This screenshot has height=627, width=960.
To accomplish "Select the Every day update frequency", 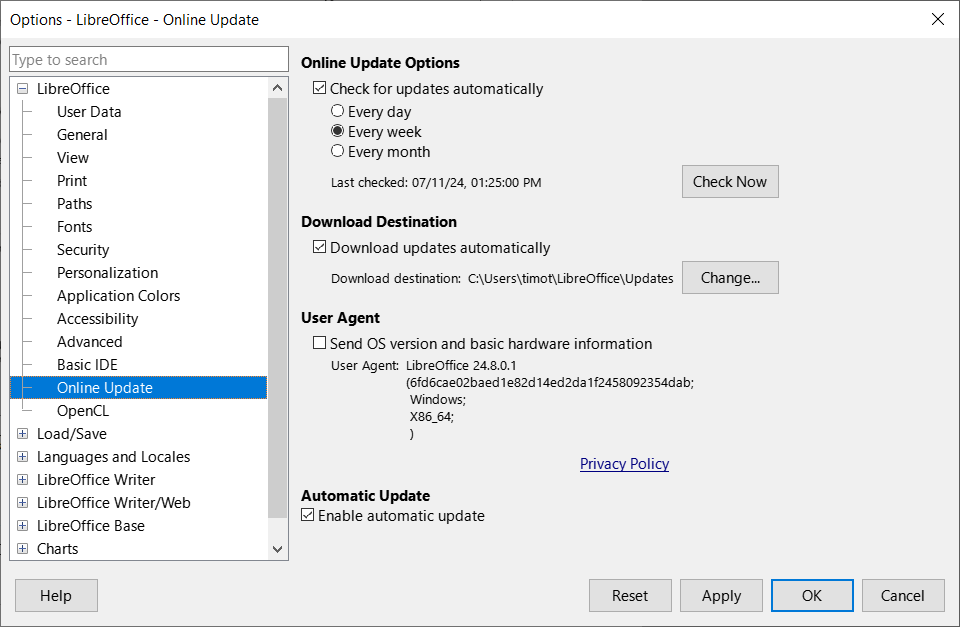I will (x=337, y=111).
